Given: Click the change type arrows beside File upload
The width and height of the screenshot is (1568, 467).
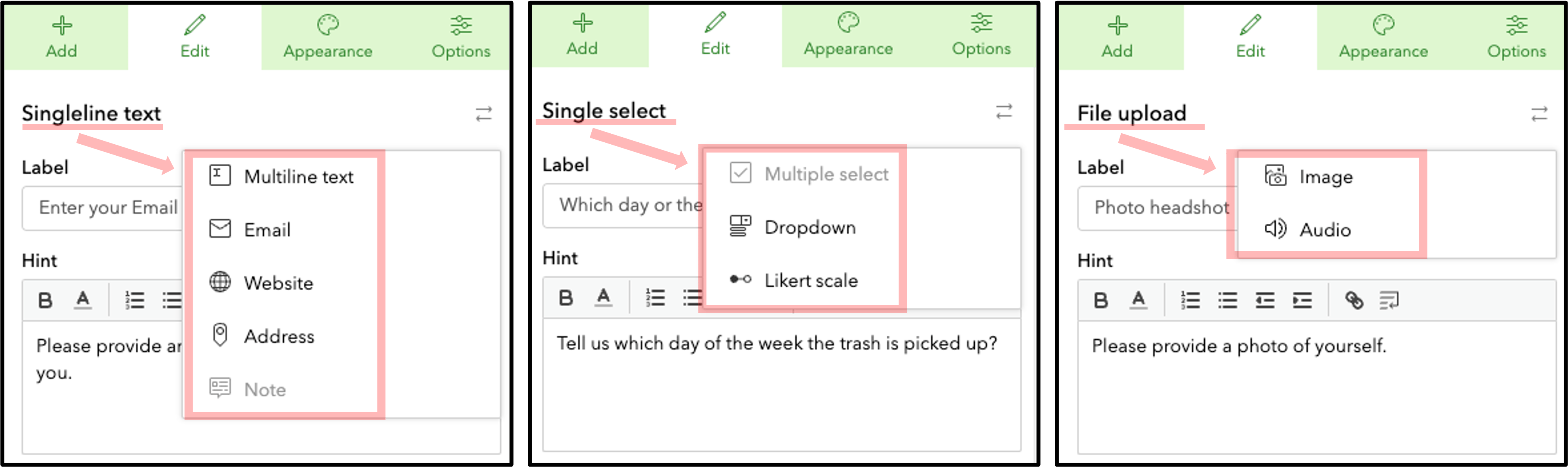Looking at the screenshot, I should (1539, 114).
